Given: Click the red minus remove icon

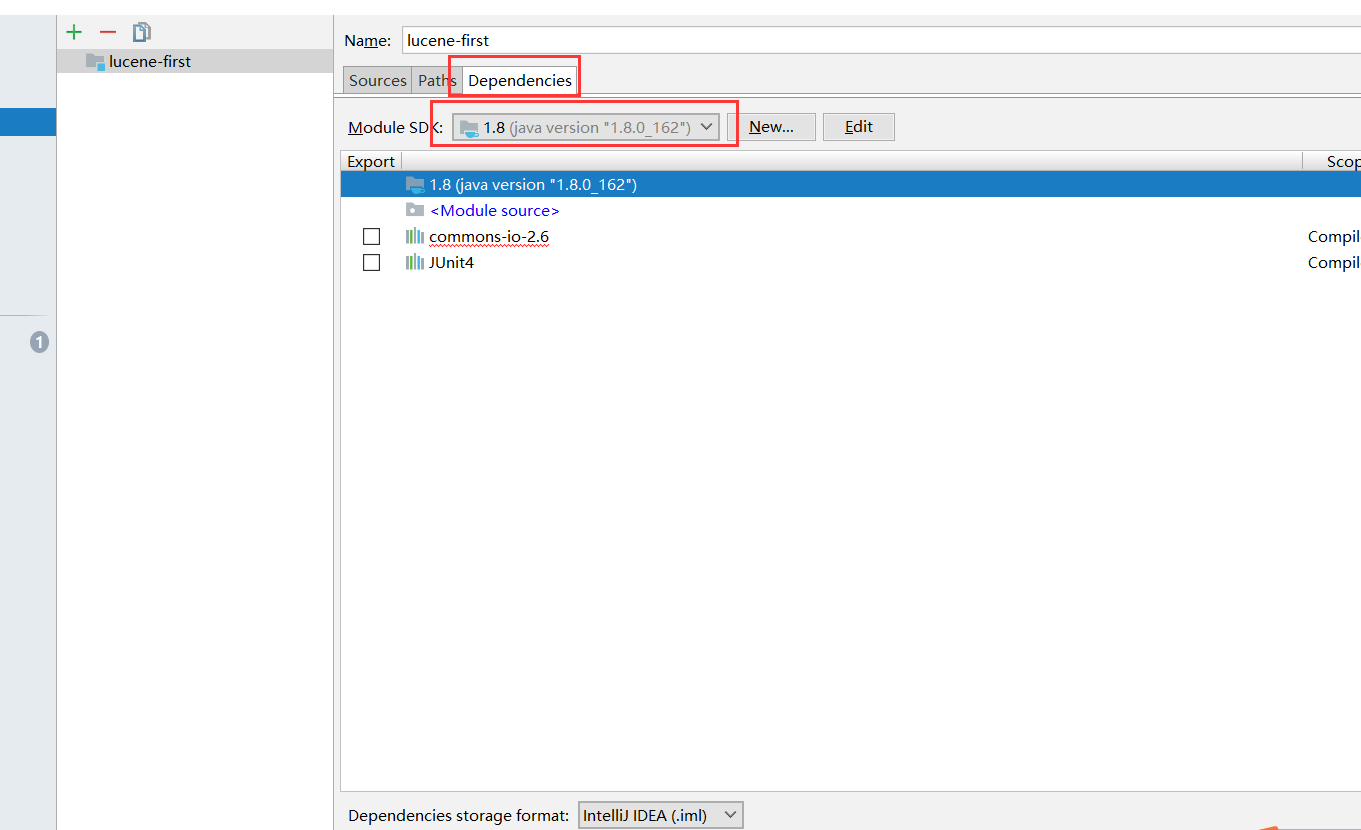Looking at the screenshot, I should pos(107,31).
